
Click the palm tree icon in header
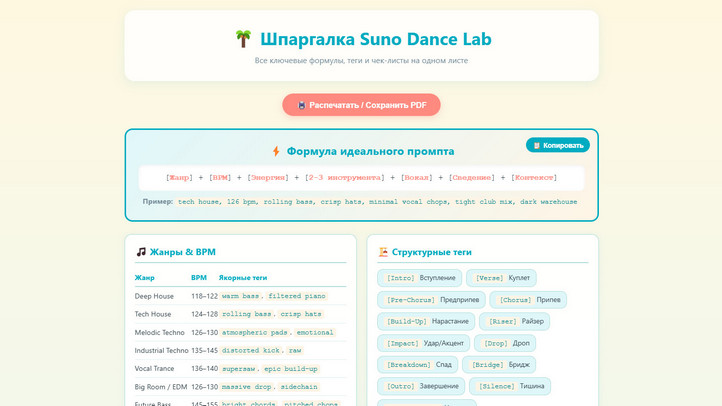[x=243, y=39]
